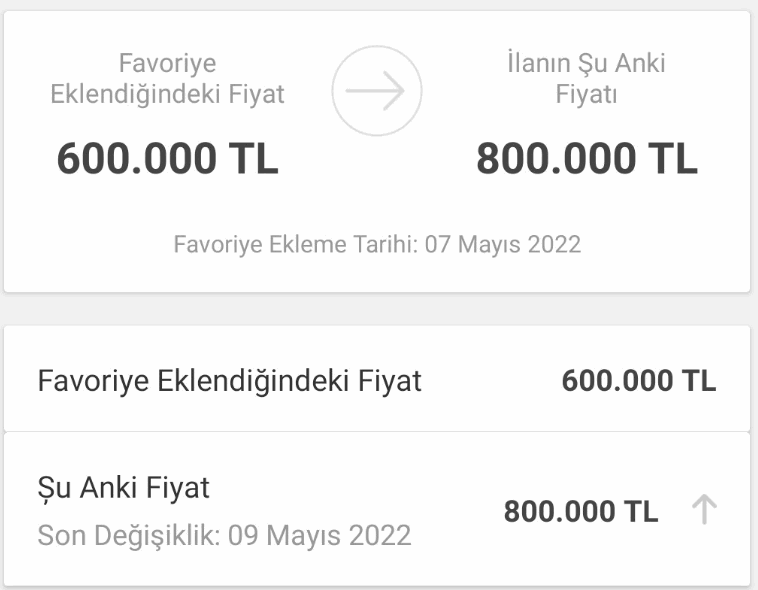Click the top 'Favoriye Eklendiğindeki Fiyat' heading

pos(167,79)
